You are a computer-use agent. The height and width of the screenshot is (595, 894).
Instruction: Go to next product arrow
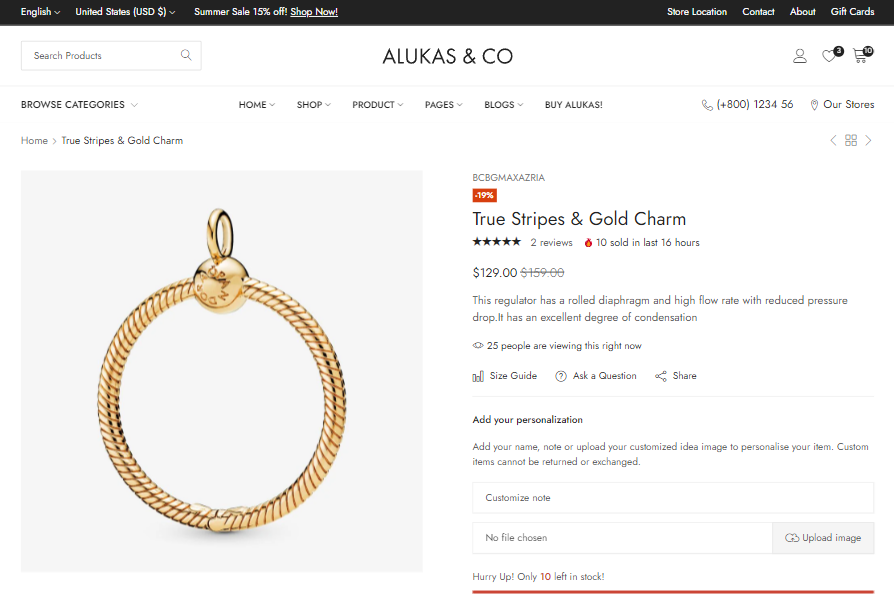click(868, 141)
